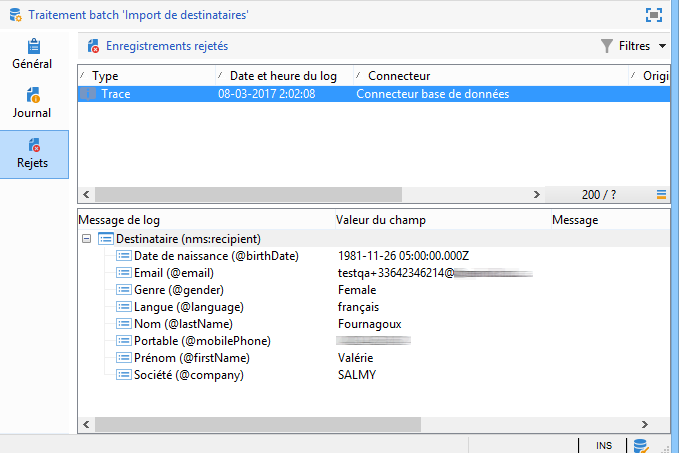Sort by Date et heure du log column
This screenshot has height=453, width=686.
(284, 76)
